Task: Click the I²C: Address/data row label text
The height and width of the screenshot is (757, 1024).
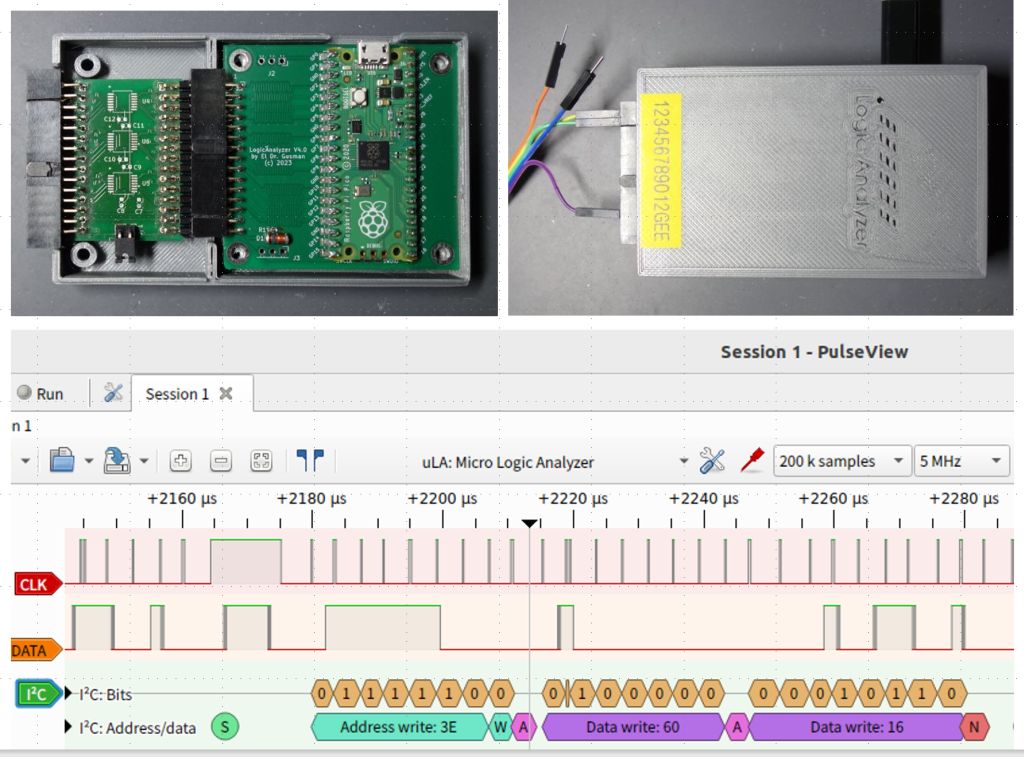Action: [137, 728]
